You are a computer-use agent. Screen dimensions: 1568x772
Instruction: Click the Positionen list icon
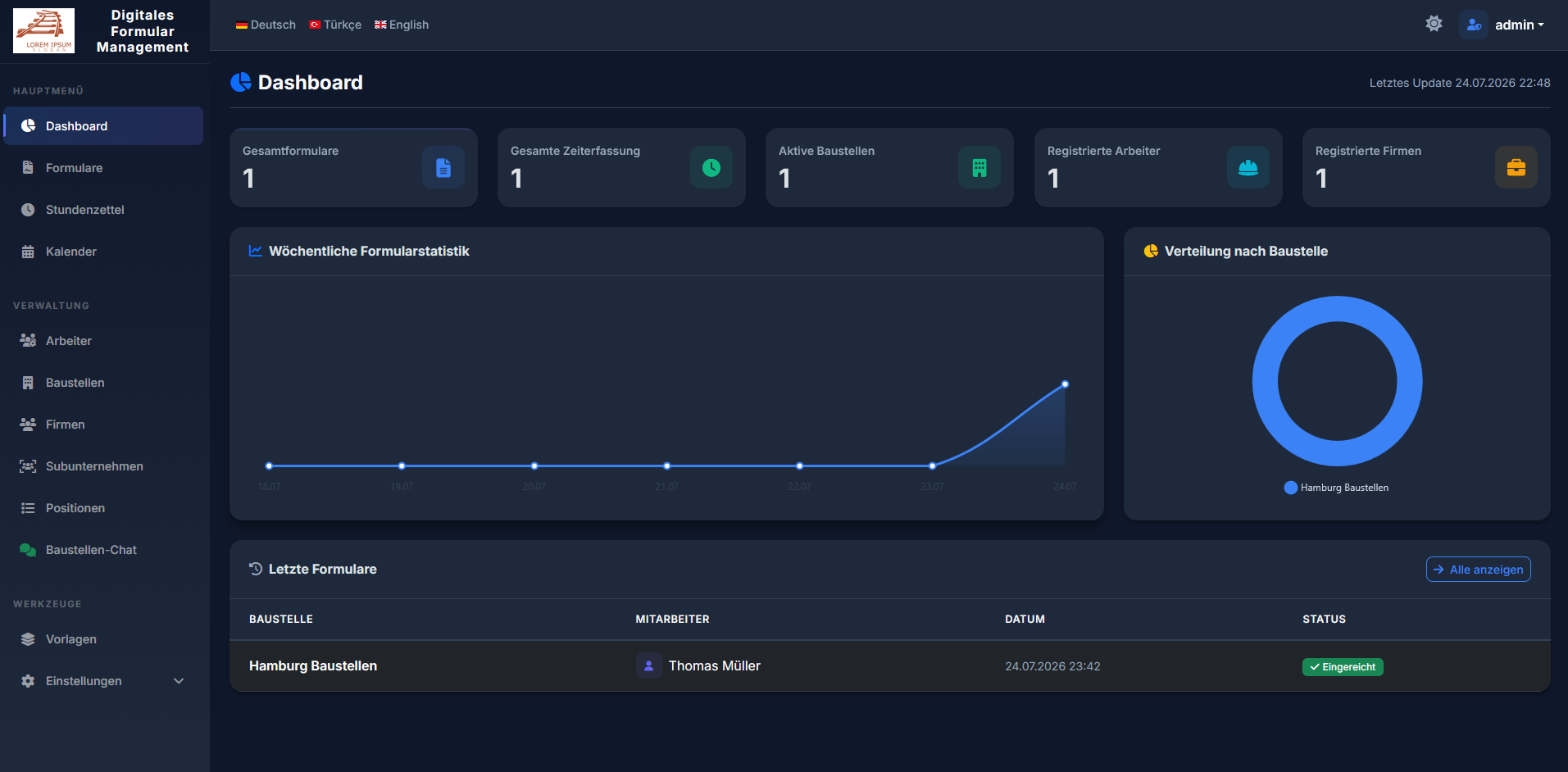[28, 507]
